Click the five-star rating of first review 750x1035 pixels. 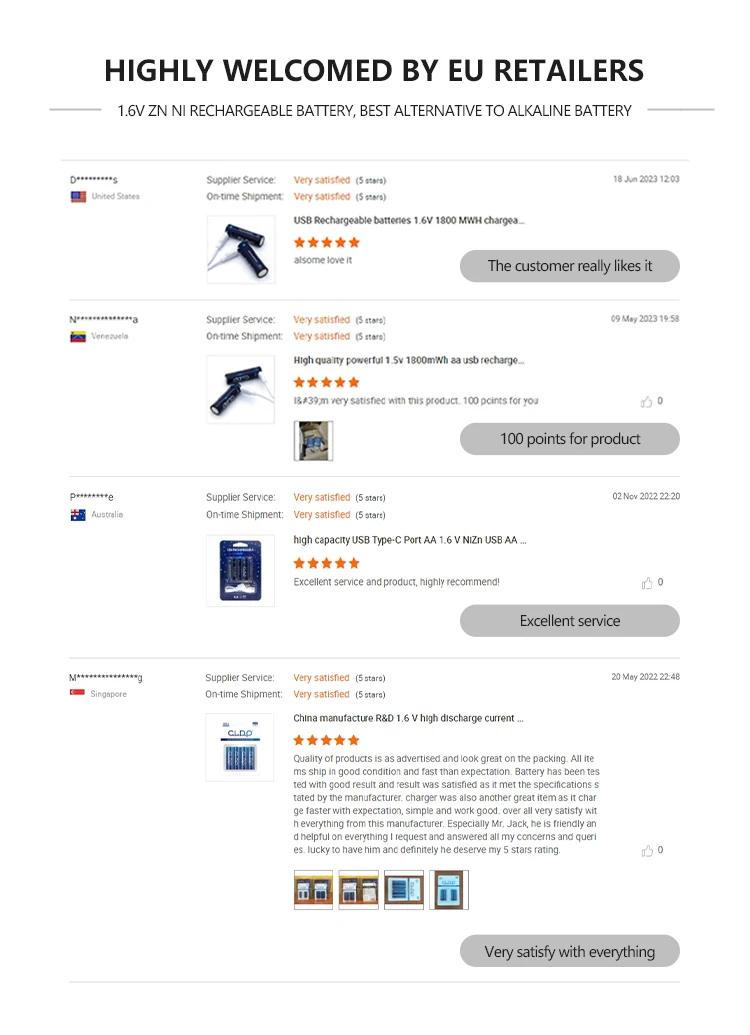click(x=327, y=242)
